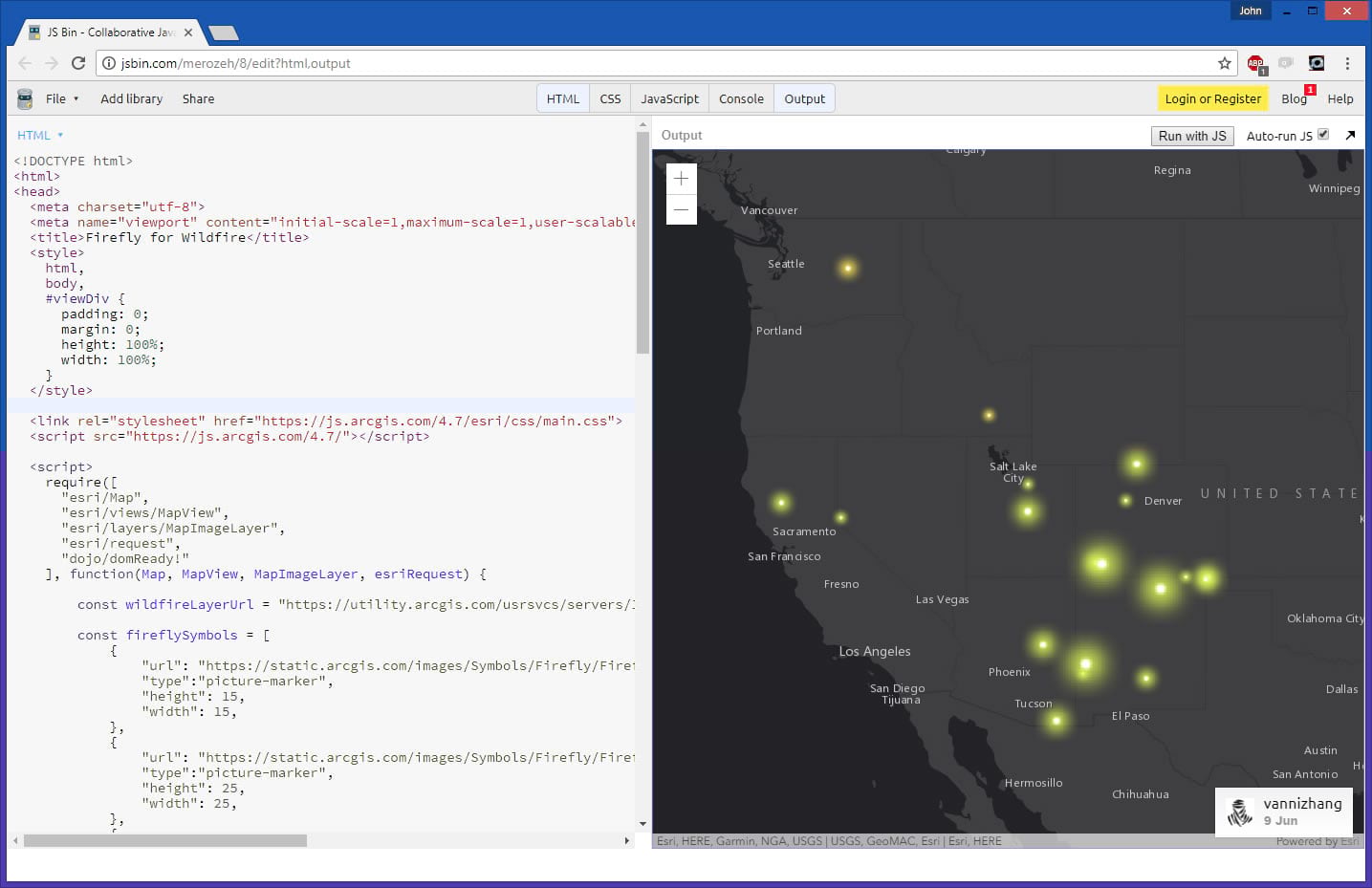Click the Salt Lake City map label
The width and height of the screenshot is (1372, 888).
1013,472
